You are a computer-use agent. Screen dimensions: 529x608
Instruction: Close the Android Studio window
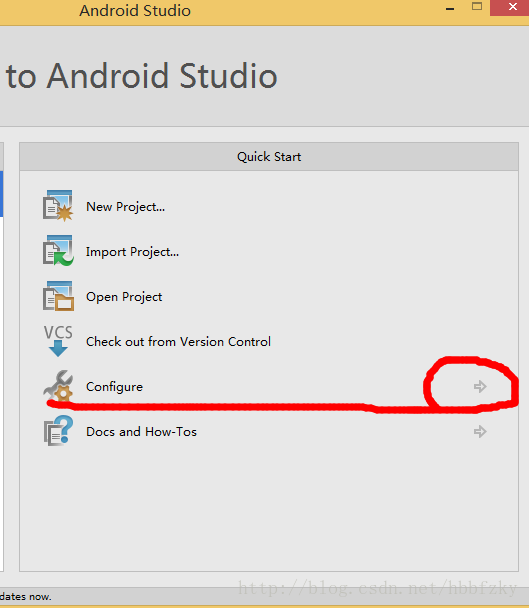pos(512,7)
